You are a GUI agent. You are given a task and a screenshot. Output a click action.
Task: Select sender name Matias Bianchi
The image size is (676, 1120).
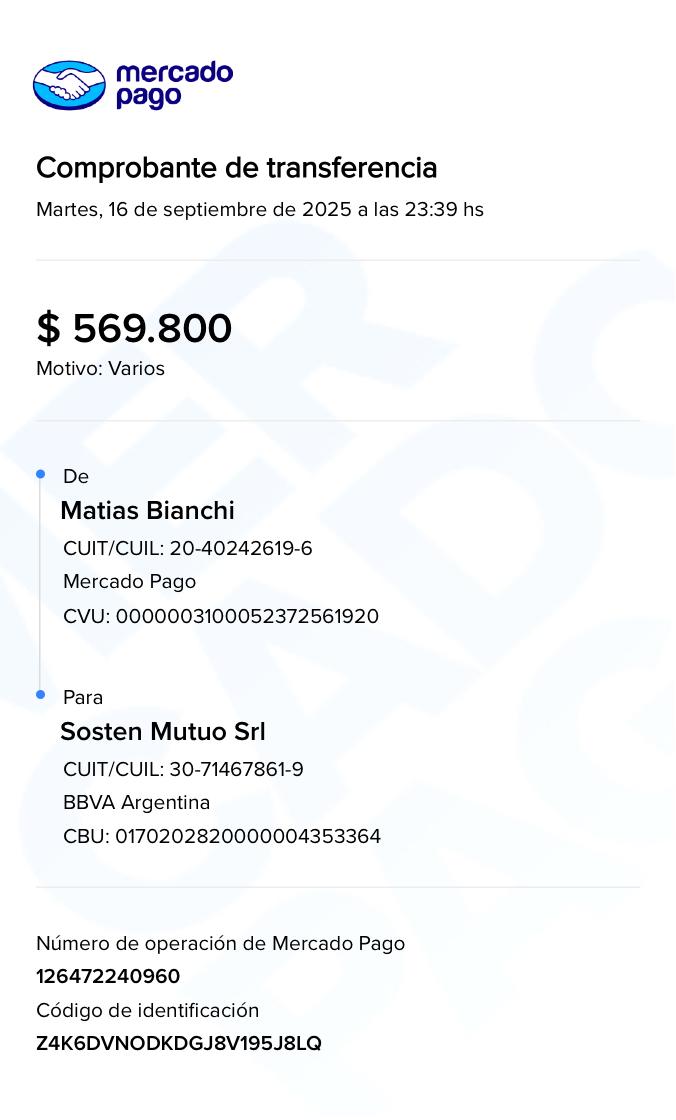coord(148,511)
